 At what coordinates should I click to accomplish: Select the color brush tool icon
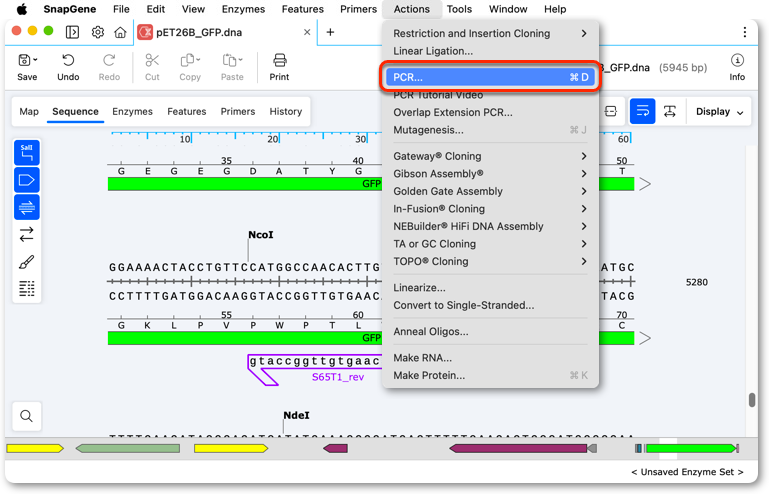point(26,261)
